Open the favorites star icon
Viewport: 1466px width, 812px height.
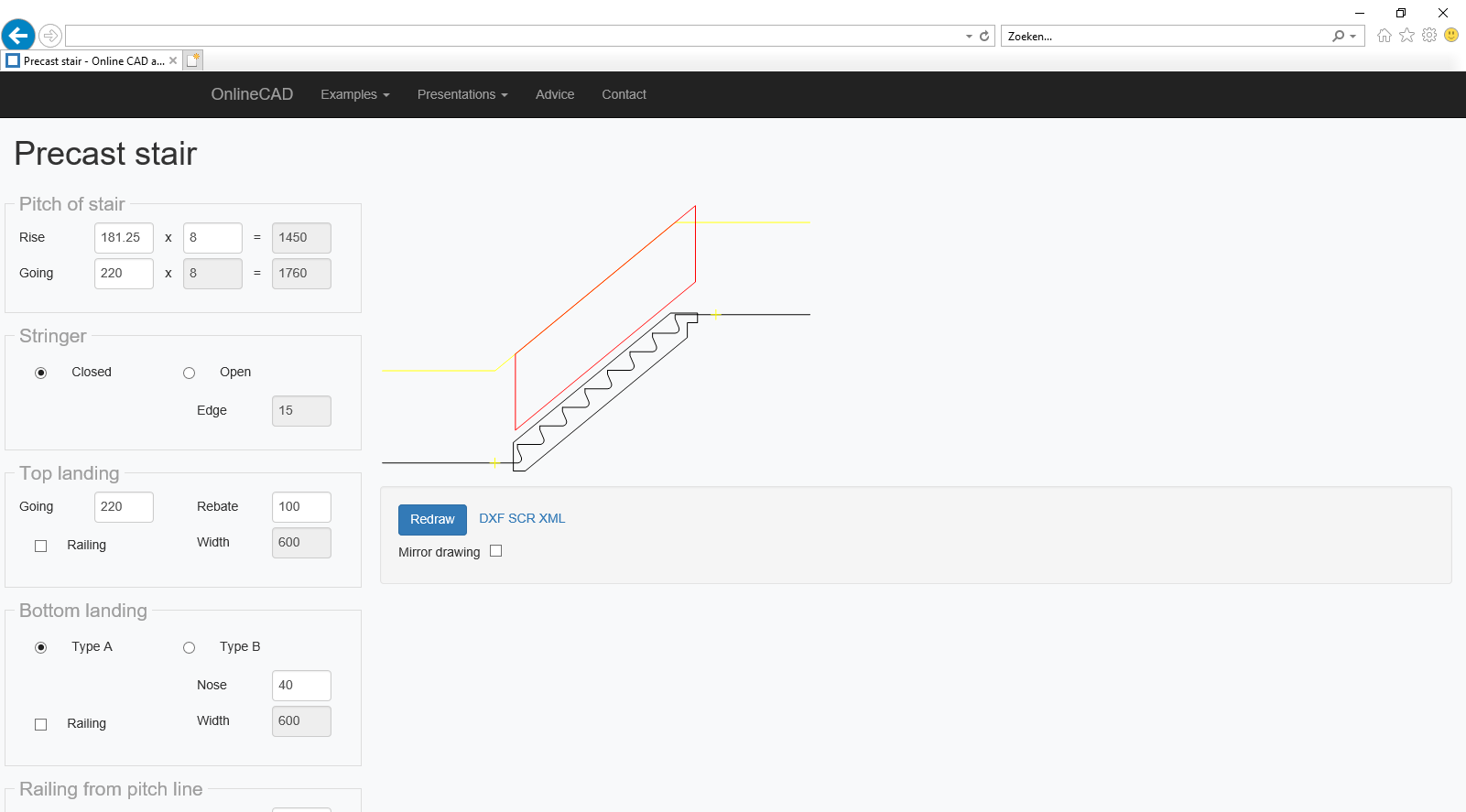point(1406,36)
